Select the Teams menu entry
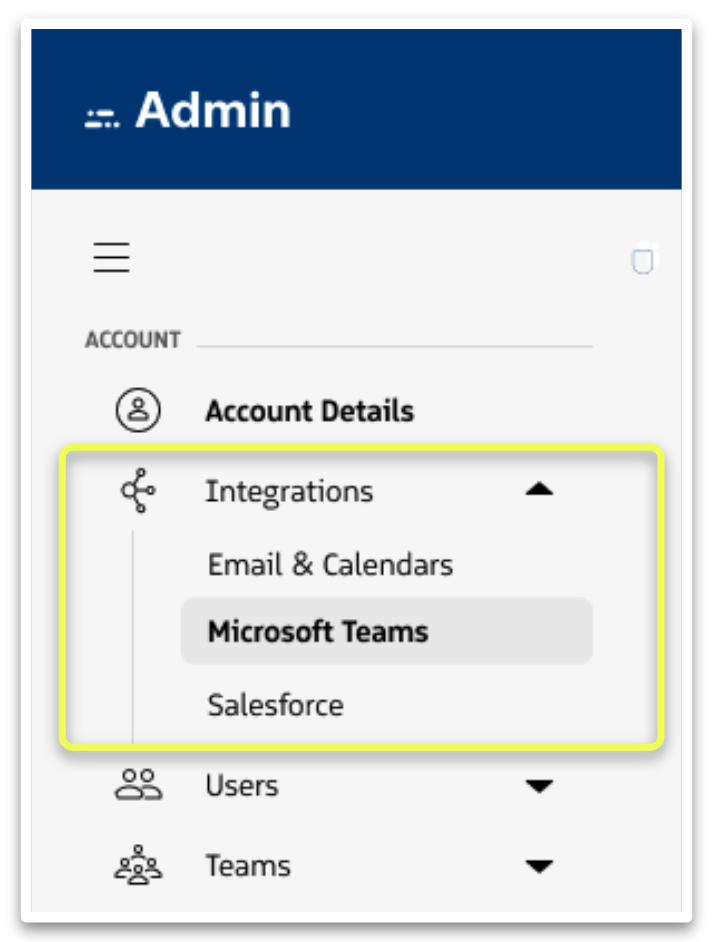 (x=247, y=866)
